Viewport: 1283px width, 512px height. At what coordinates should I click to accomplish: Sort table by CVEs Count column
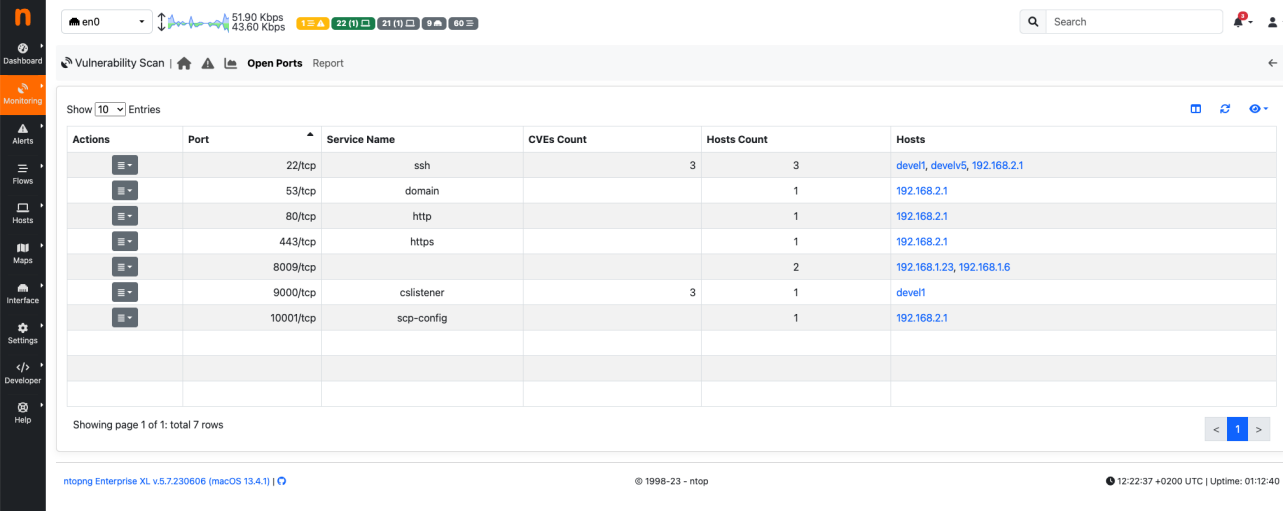612,139
